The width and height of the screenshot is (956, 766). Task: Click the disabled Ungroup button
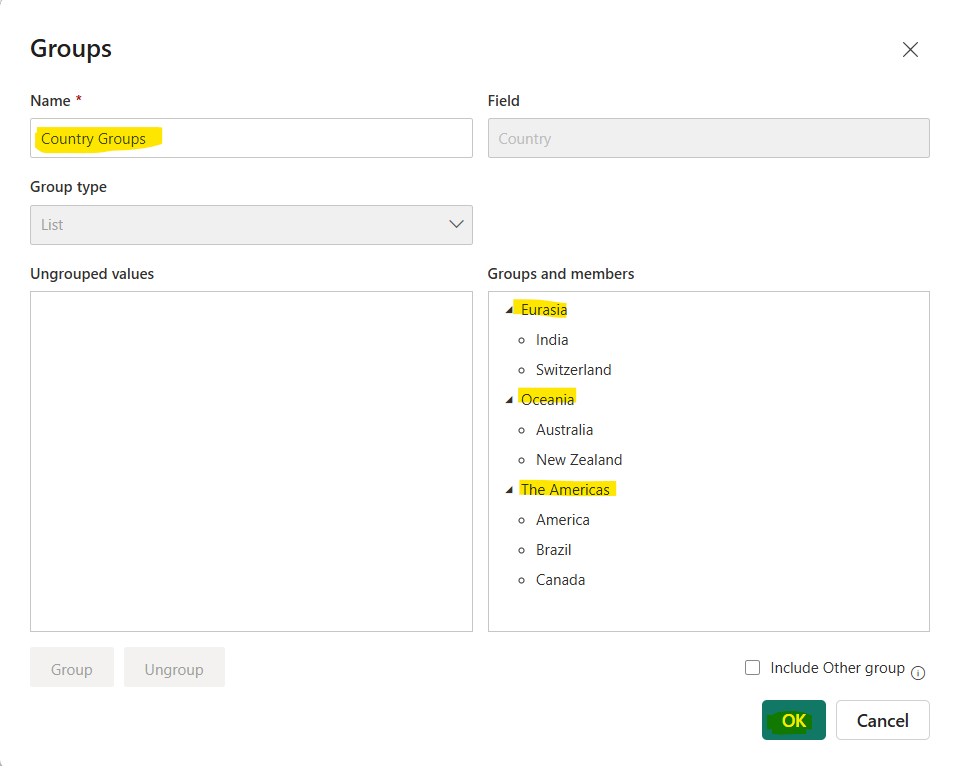pyautogui.click(x=174, y=666)
